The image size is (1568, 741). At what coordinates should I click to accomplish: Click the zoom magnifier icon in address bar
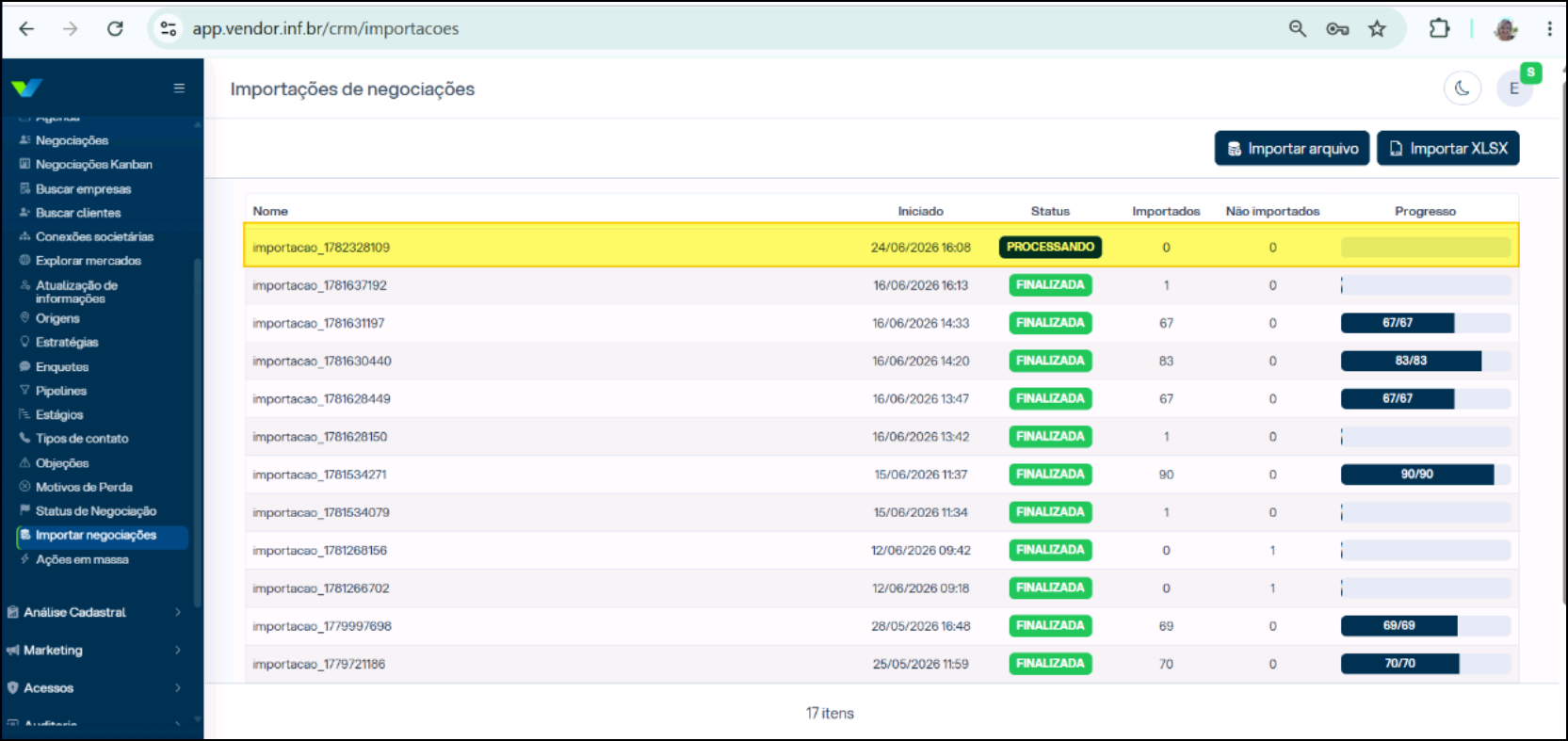click(x=1298, y=28)
